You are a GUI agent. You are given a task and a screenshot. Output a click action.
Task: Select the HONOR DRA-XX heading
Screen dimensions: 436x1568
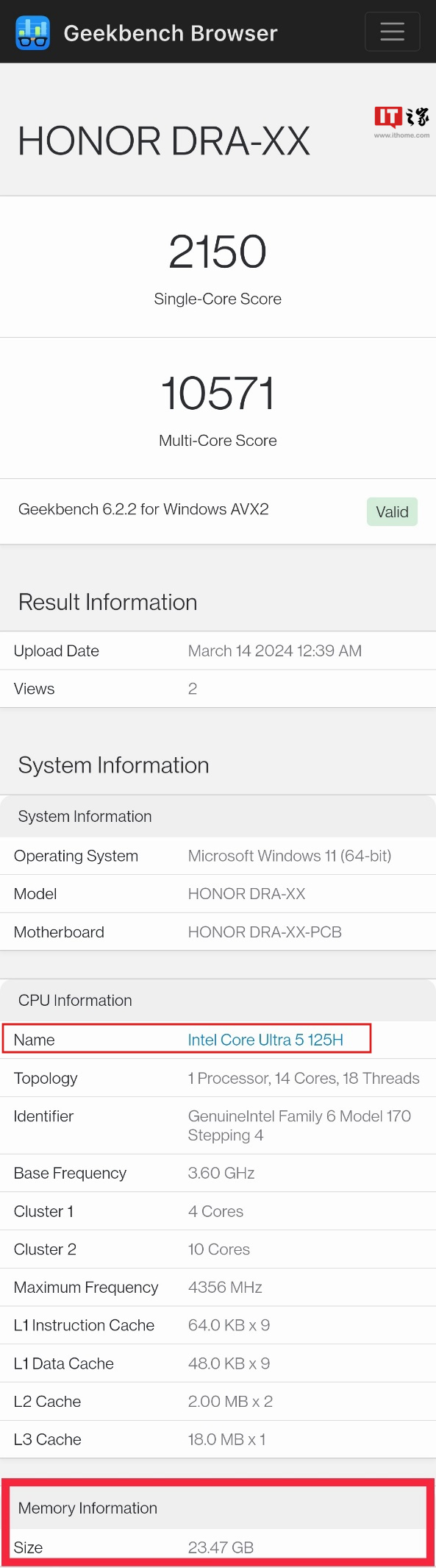164,141
